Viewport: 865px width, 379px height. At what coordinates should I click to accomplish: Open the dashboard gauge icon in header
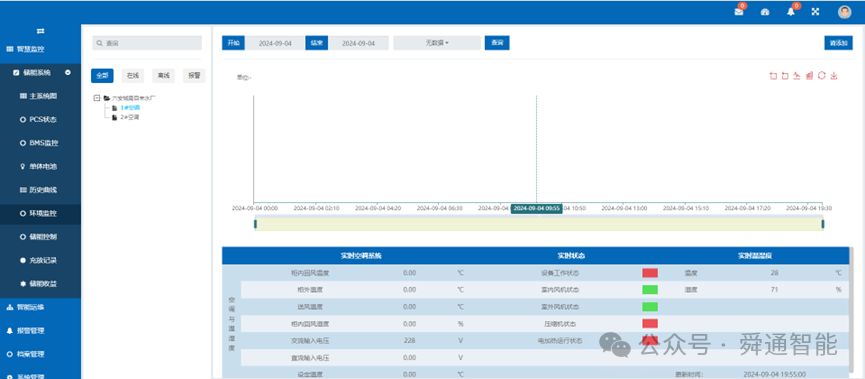(765, 12)
